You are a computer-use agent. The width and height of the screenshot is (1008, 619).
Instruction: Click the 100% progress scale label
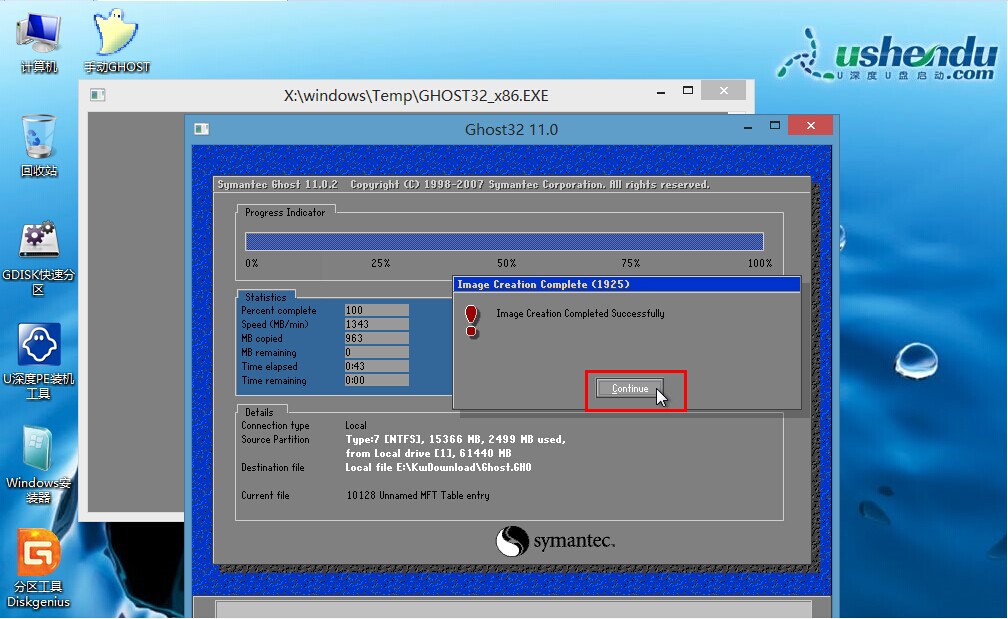coord(760,264)
